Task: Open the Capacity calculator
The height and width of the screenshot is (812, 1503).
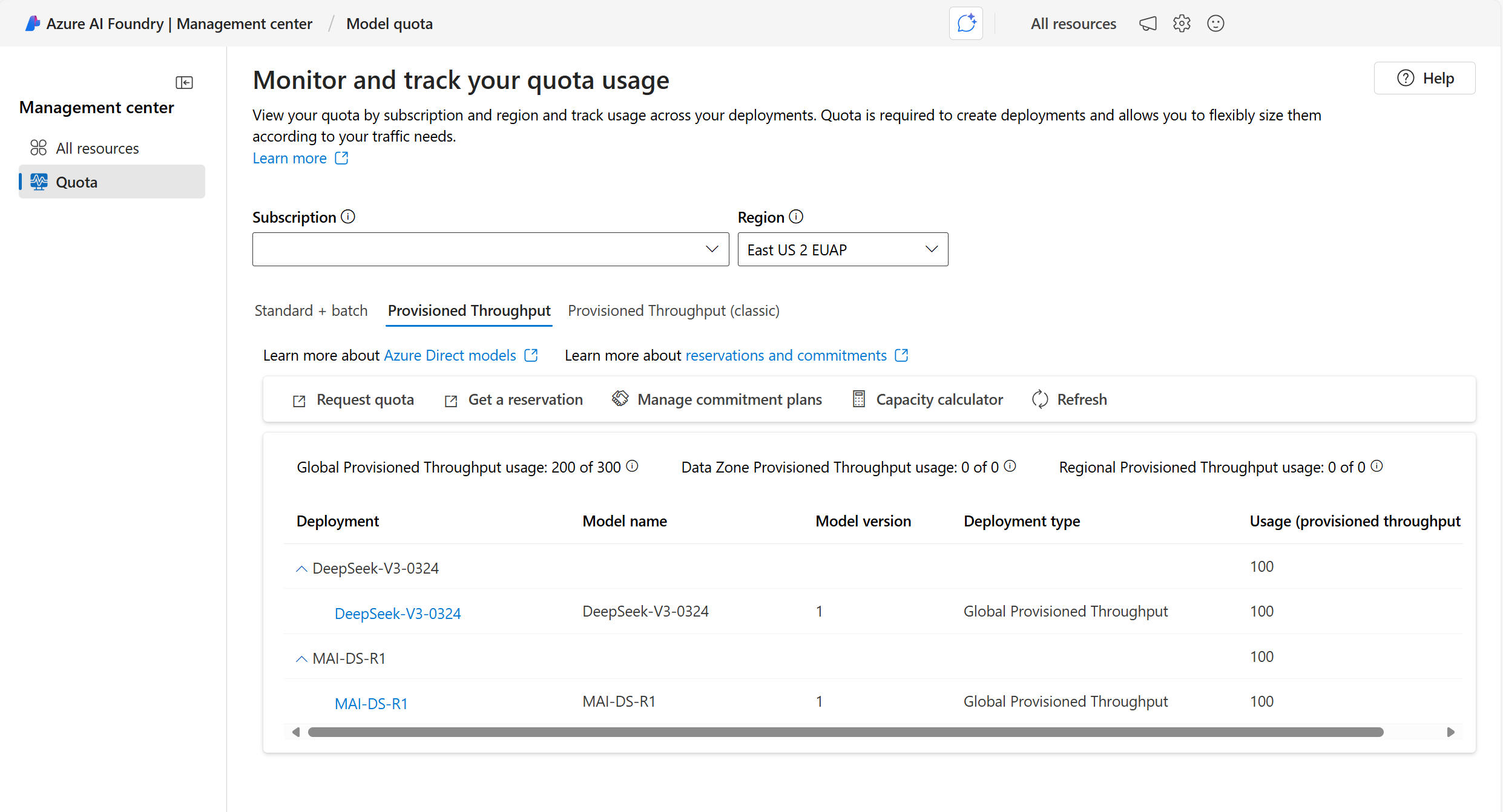Action: (x=927, y=399)
